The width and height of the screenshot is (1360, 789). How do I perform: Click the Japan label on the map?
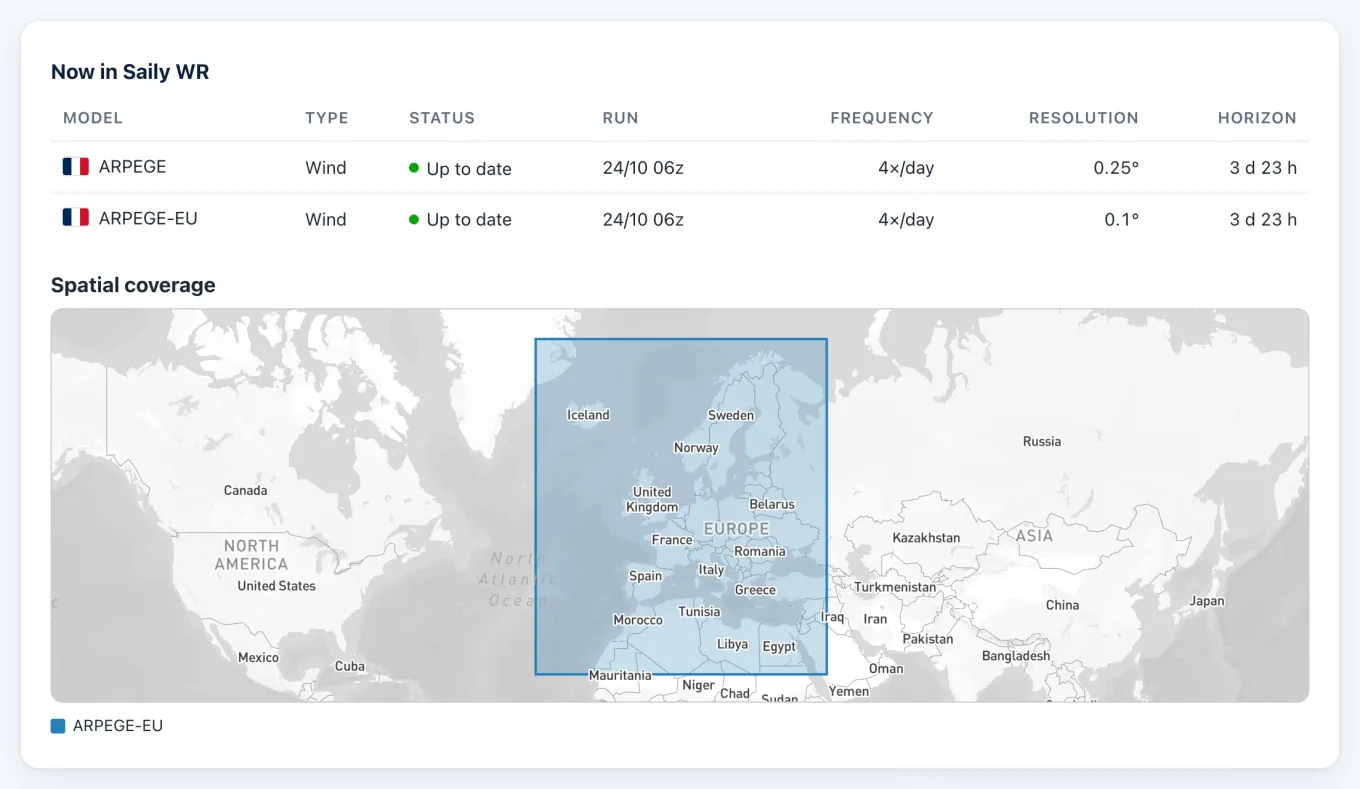click(x=1207, y=601)
